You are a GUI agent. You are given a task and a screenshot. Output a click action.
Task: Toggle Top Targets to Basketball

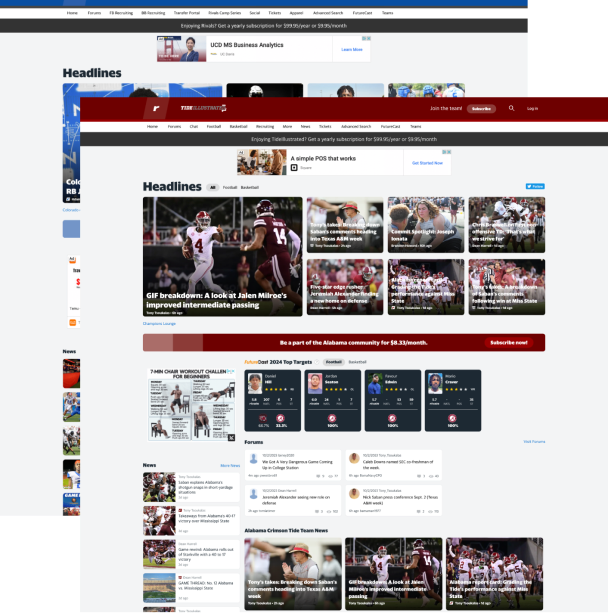pos(357,362)
